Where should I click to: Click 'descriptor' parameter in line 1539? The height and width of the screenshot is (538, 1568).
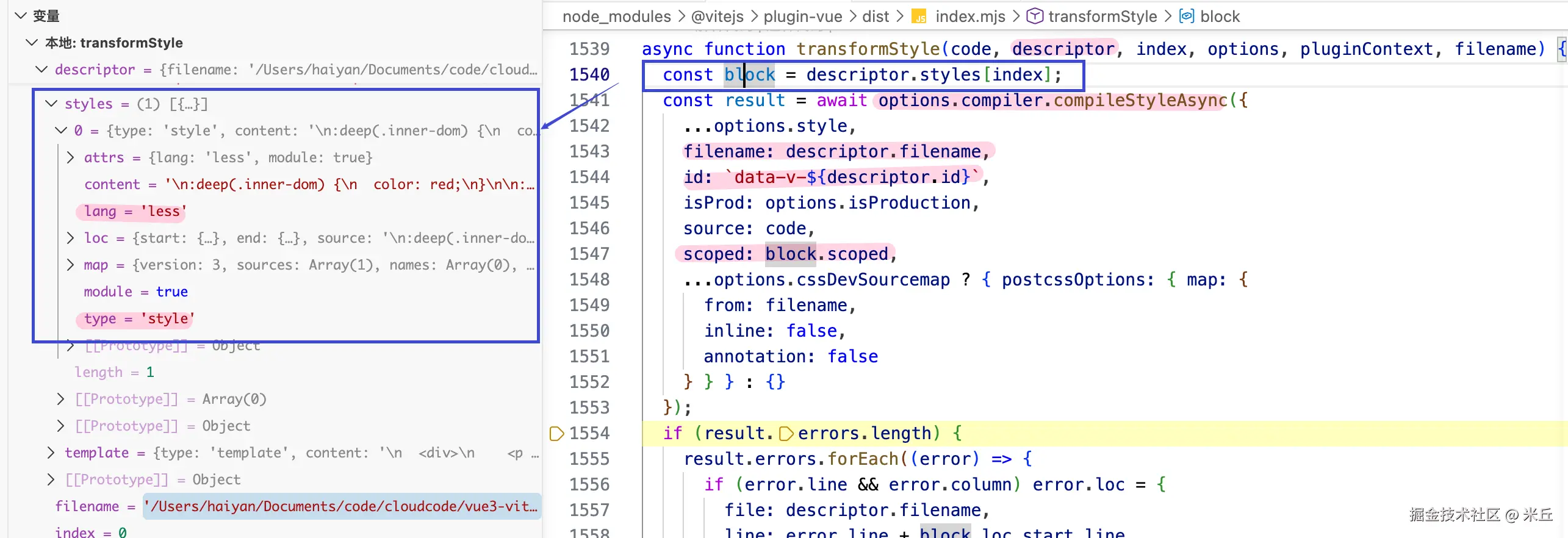click(x=1063, y=49)
